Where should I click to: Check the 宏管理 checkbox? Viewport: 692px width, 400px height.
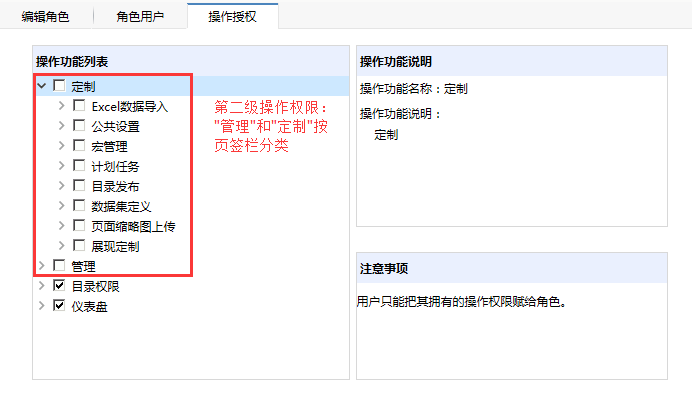(x=79, y=145)
